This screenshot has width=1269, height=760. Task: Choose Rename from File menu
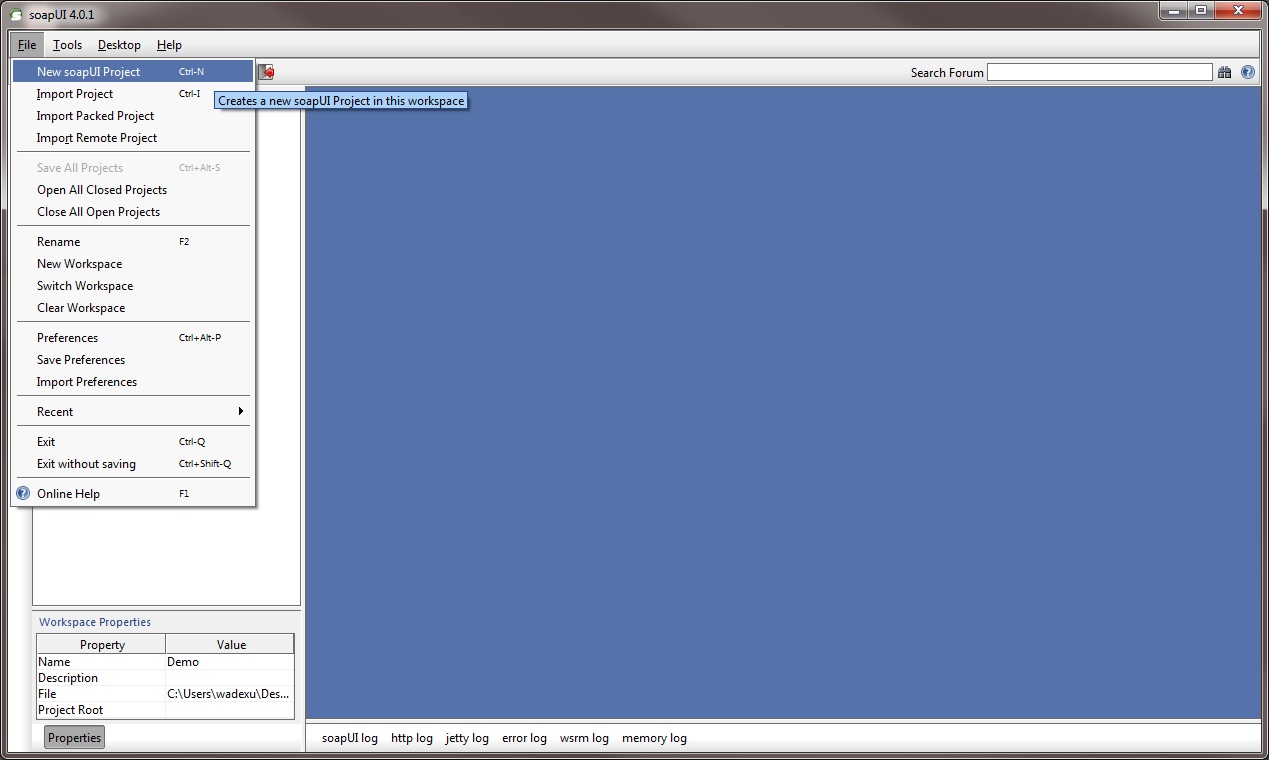tap(133, 241)
